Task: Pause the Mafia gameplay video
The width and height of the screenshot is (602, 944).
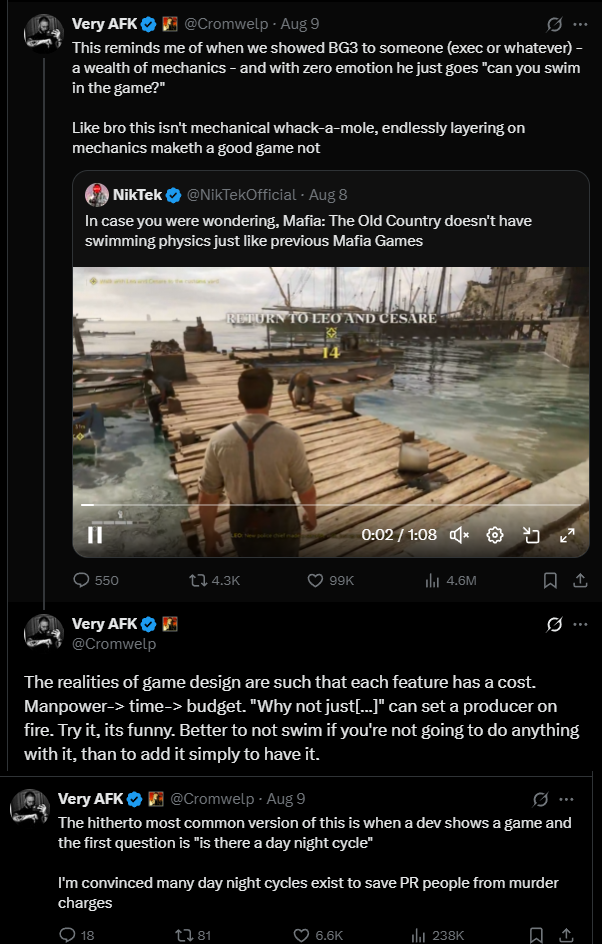Action: (x=95, y=534)
